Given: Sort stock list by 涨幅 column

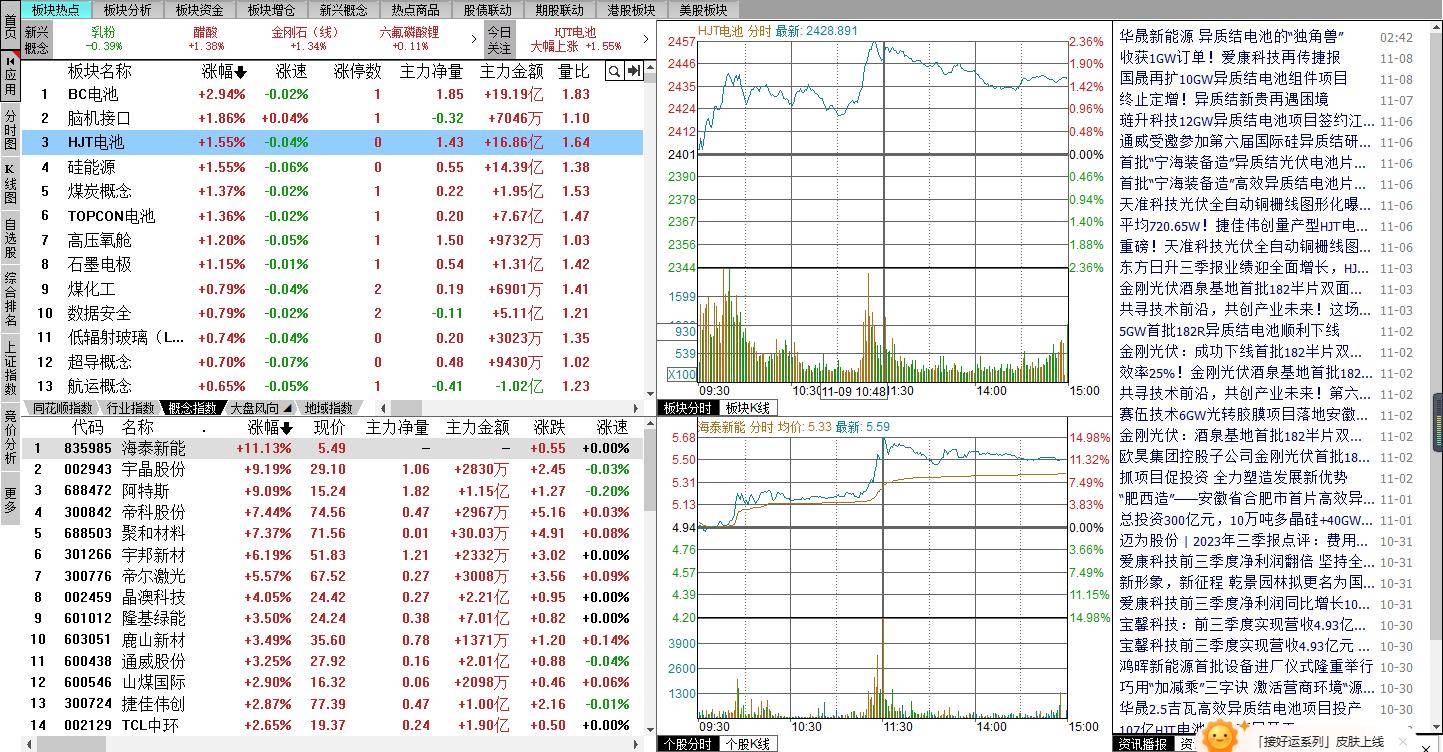Looking at the screenshot, I should point(270,428).
